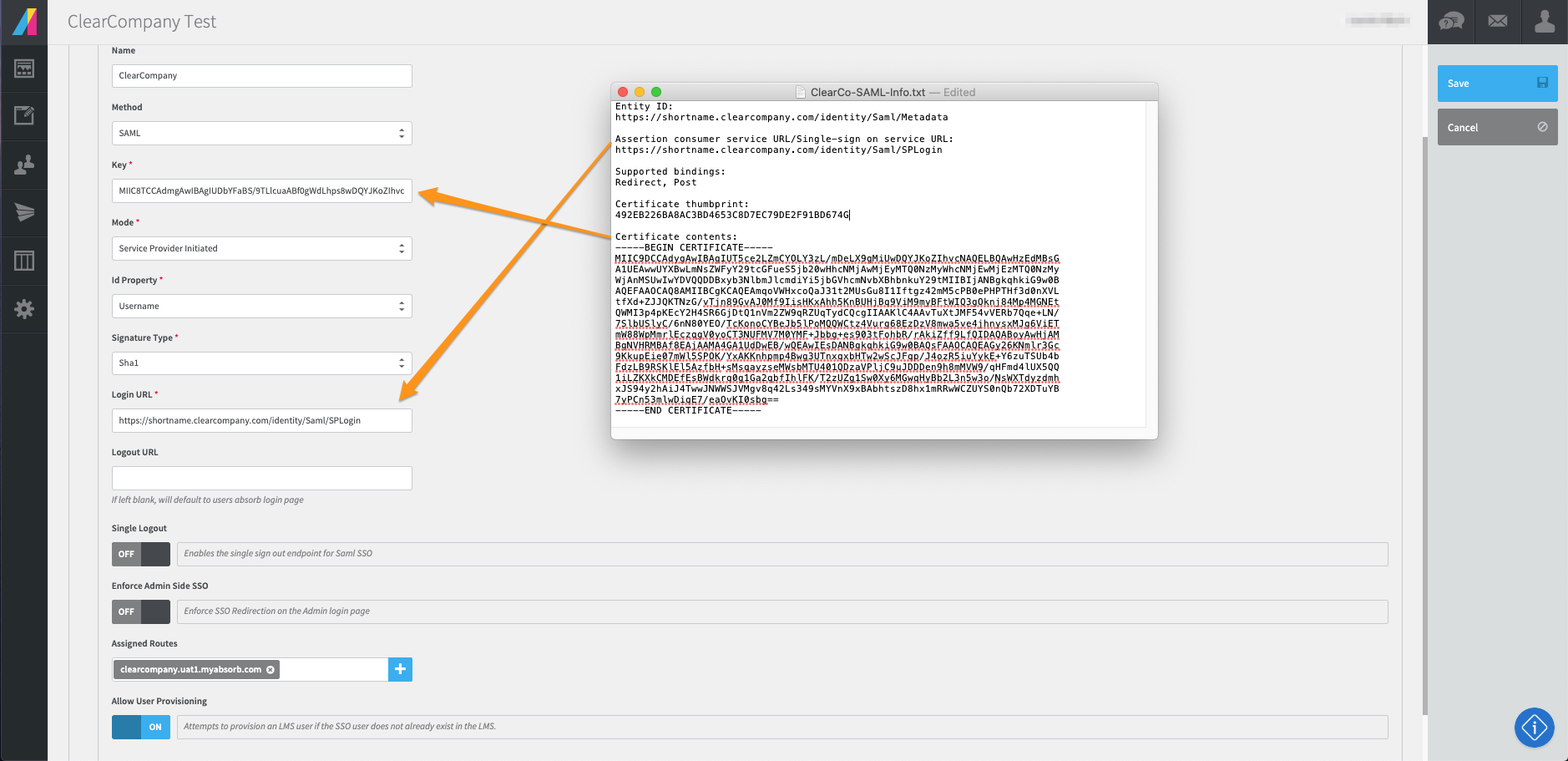Open the Method dropdown showing SAML

pos(262,134)
